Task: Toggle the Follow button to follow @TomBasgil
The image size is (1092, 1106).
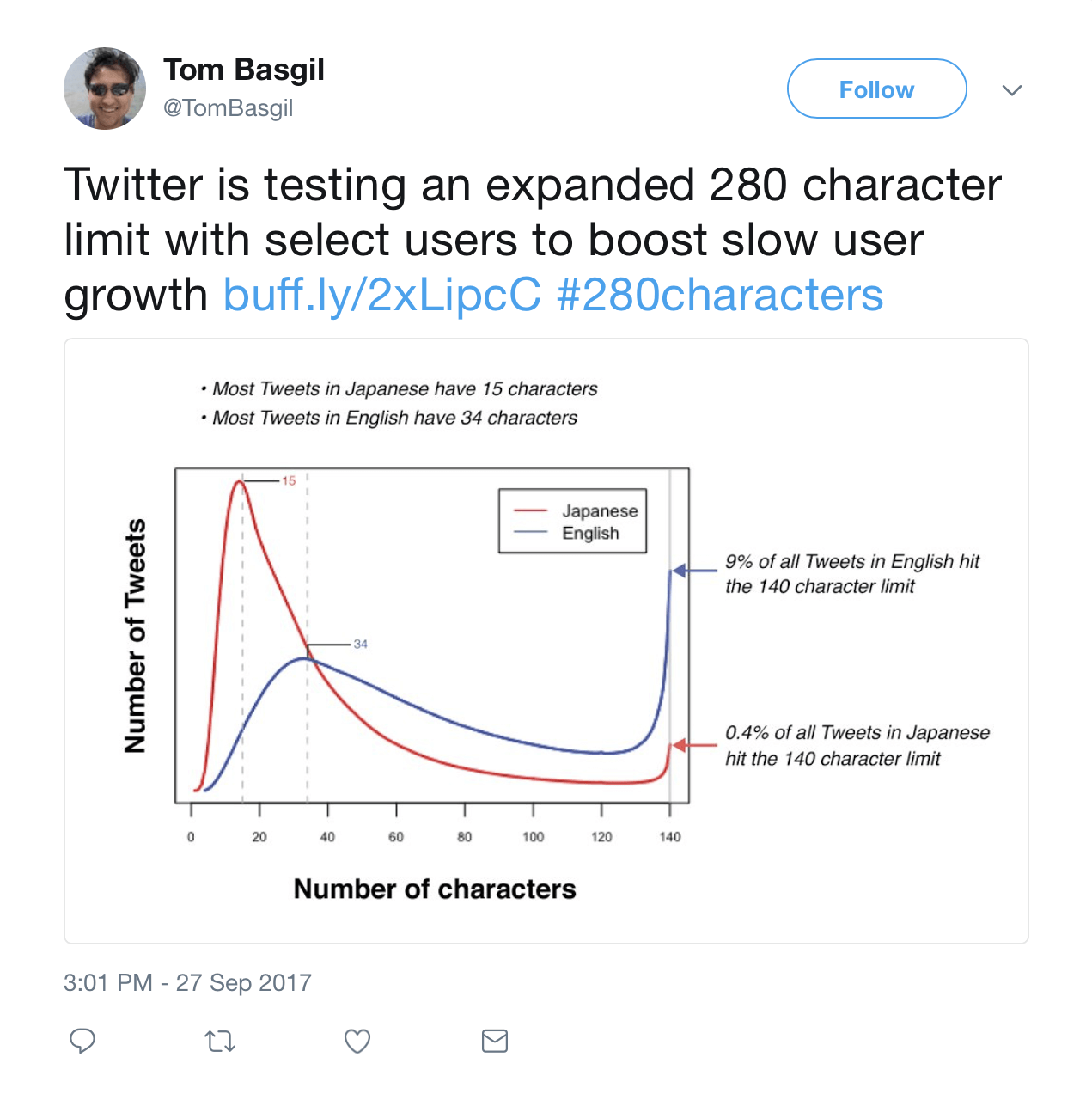Action: 876,89
